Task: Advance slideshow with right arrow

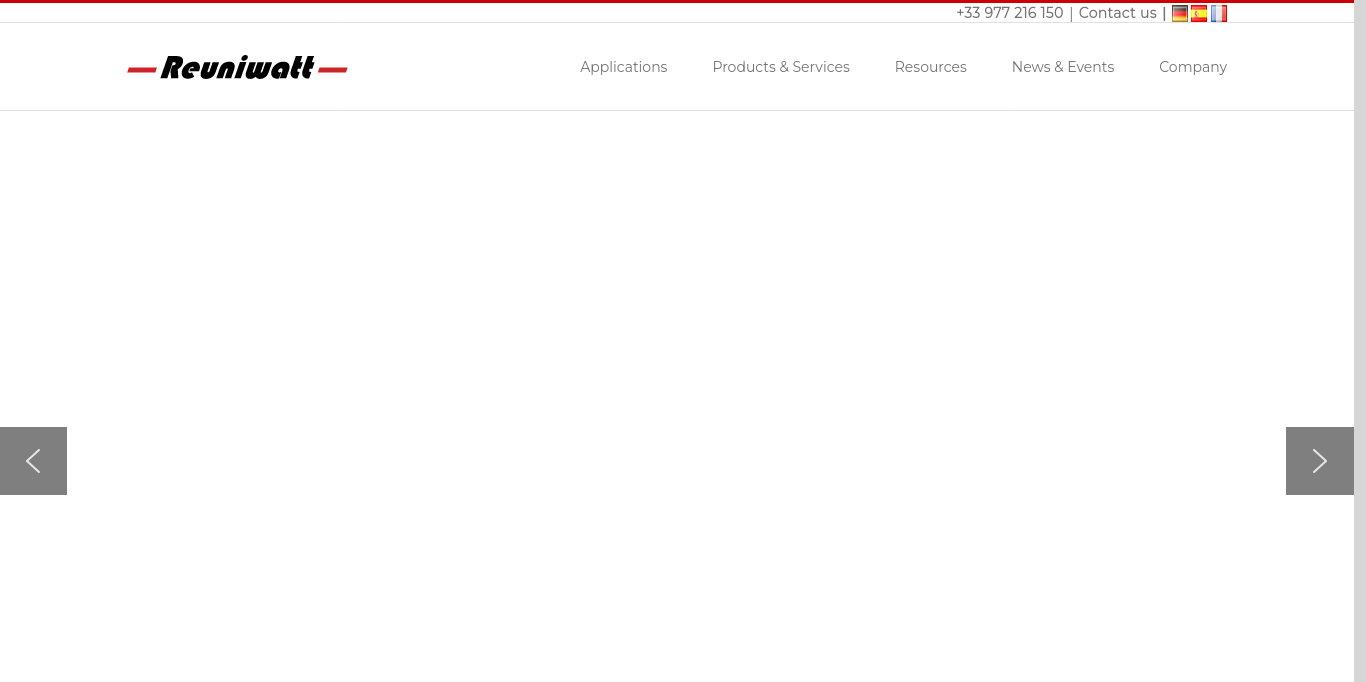Action: point(1319,461)
